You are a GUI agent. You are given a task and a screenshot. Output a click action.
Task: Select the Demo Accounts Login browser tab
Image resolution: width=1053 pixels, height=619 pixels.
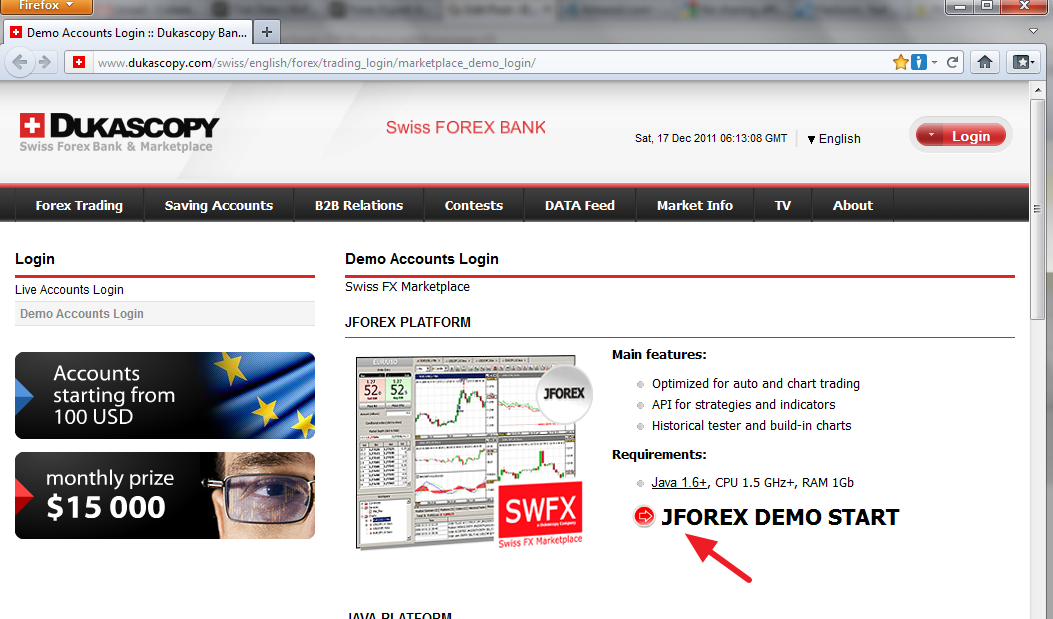point(129,32)
